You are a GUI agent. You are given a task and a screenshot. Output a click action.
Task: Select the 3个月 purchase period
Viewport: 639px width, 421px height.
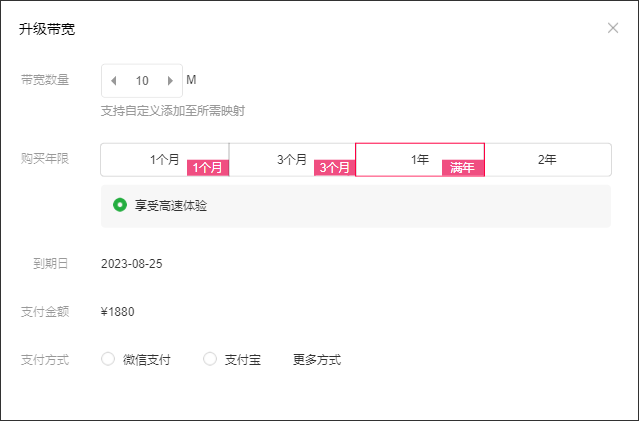291,159
